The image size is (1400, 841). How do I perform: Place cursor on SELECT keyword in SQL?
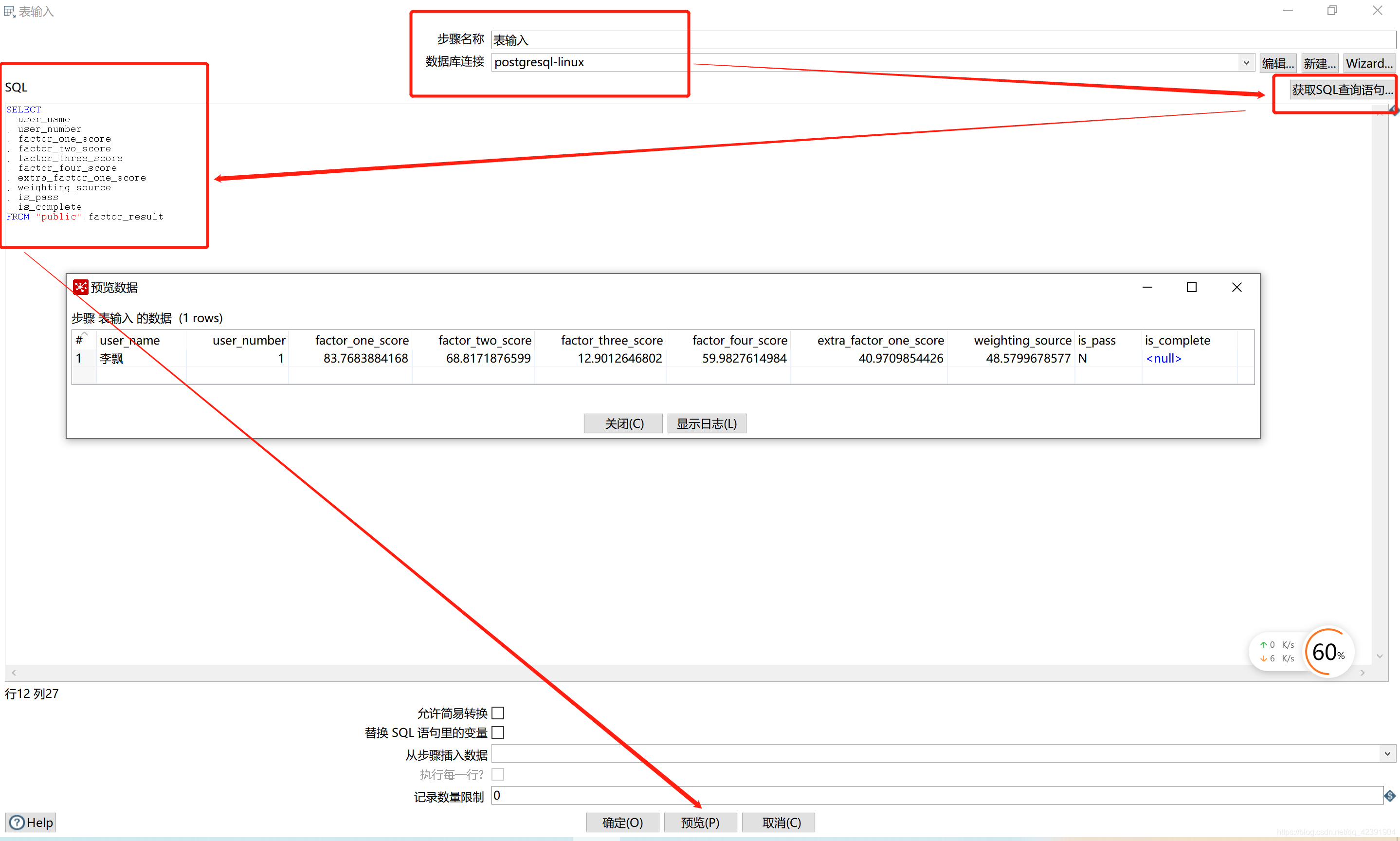[23, 110]
